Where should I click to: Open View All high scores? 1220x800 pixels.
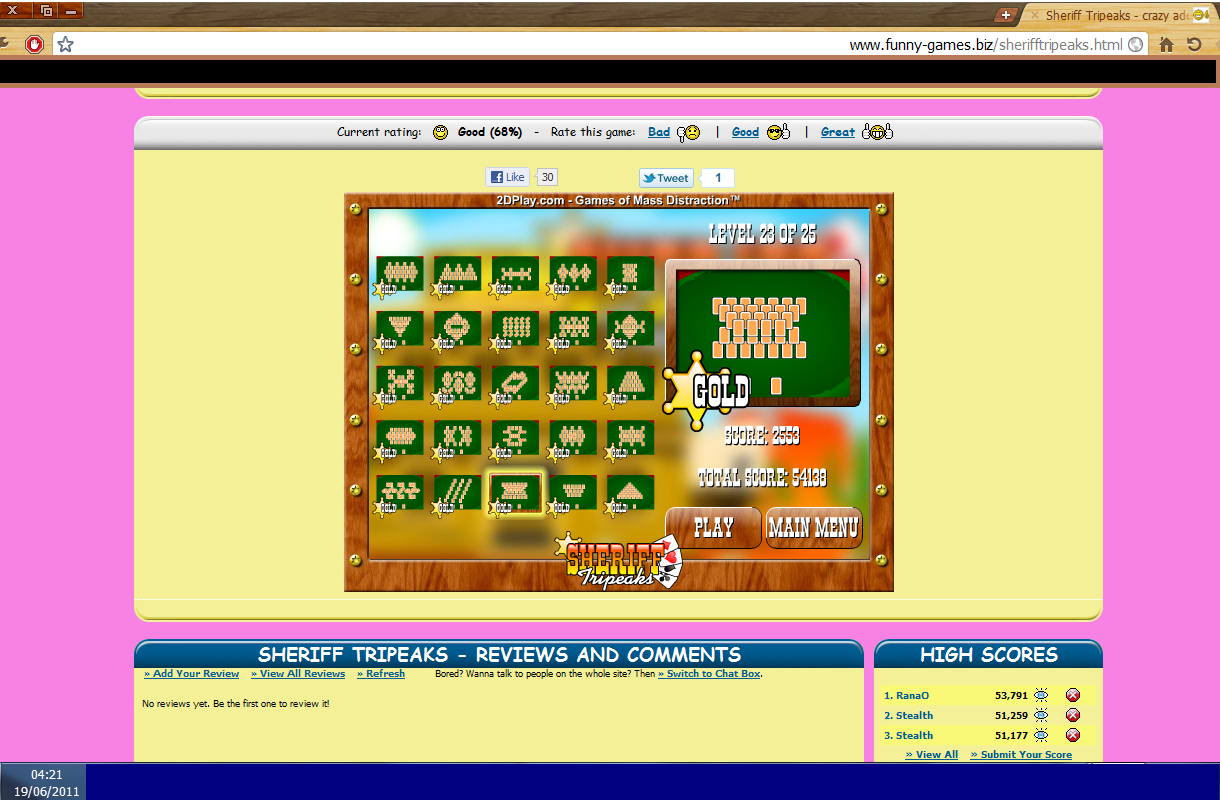click(x=932, y=755)
